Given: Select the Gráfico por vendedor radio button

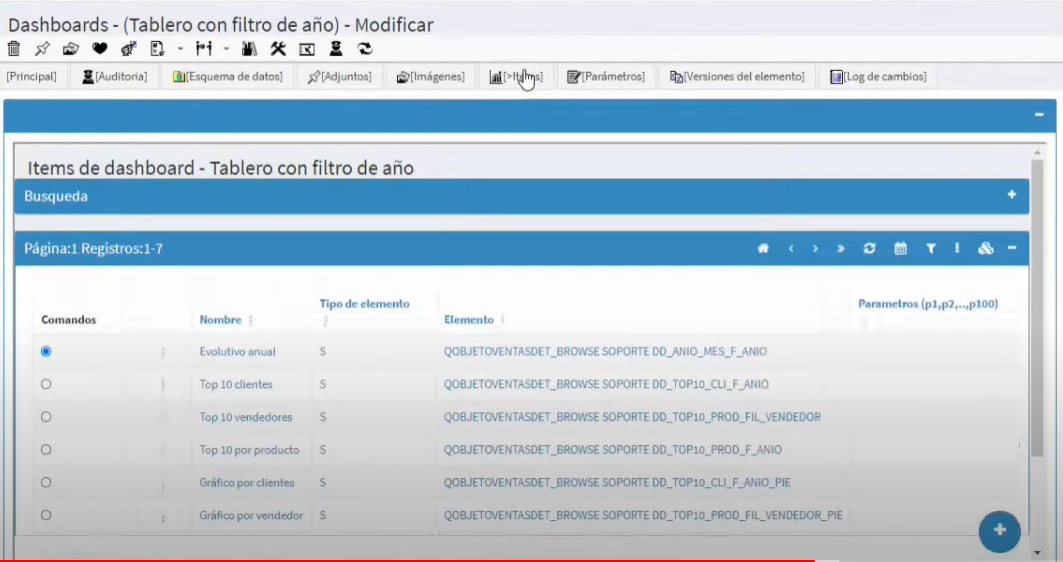Looking at the screenshot, I should (46, 515).
